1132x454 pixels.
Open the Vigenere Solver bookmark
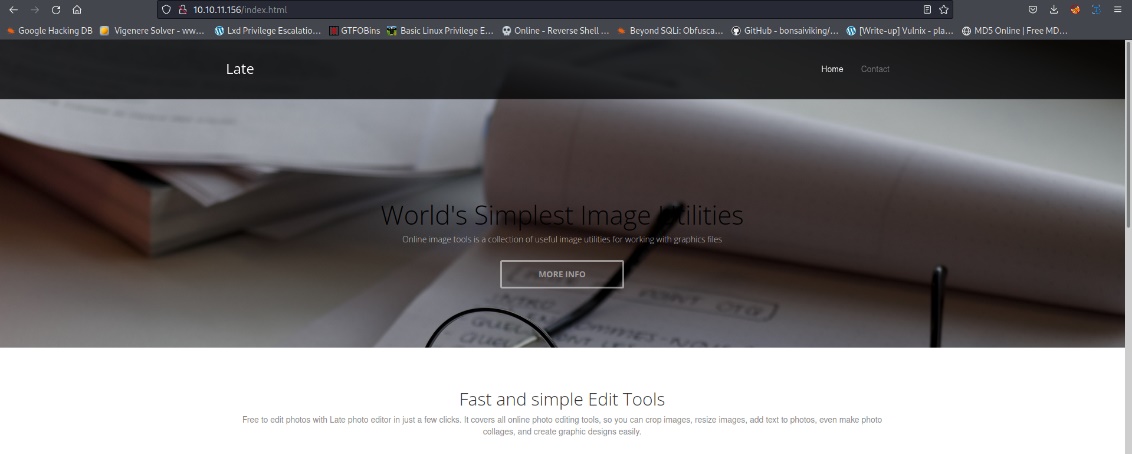click(x=152, y=31)
